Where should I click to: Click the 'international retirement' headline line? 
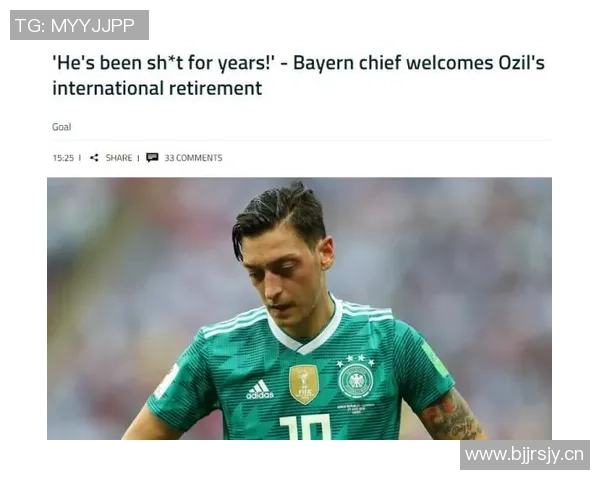point(157,88)
